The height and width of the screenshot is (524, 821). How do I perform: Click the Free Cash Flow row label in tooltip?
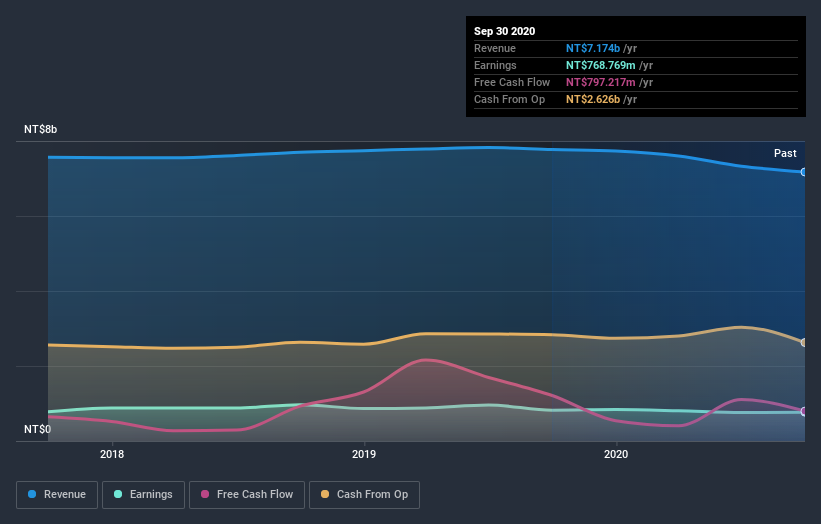tap(512, 82)
